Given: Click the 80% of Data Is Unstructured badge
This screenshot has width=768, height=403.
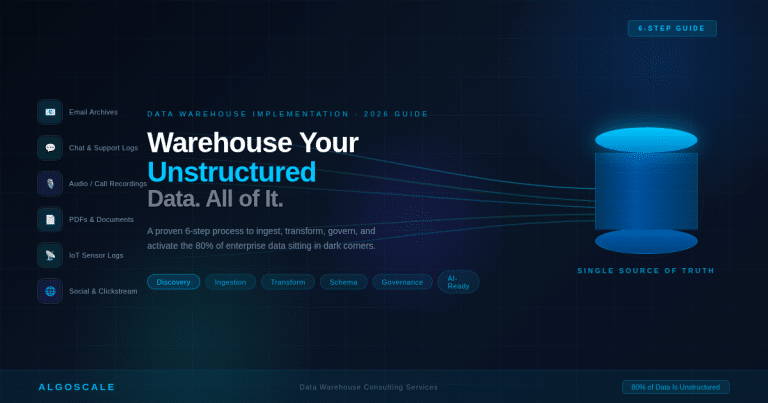Looking at the screenshot, I should (x=675, y=387).
